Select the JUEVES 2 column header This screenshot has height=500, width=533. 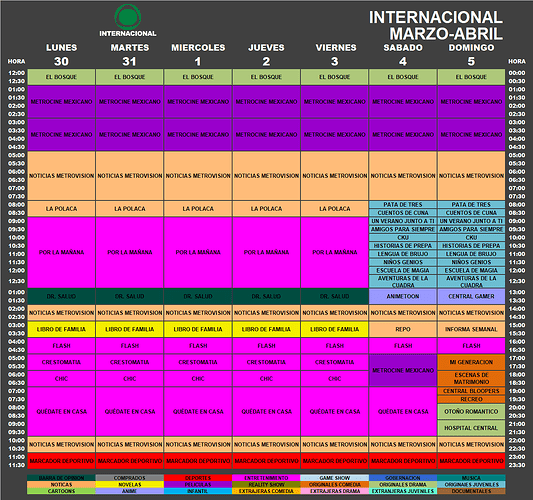tap(266, 54)
